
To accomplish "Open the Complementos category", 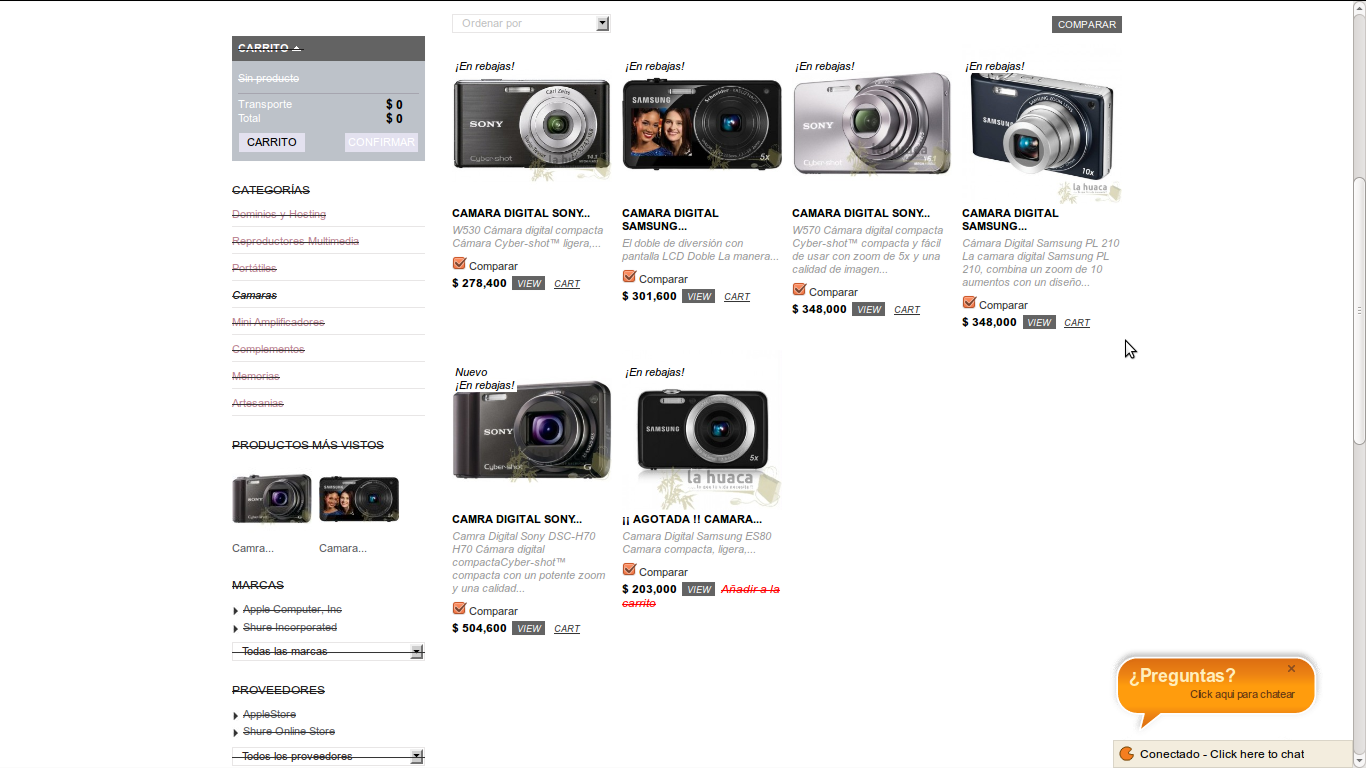I will coord(268,350).
